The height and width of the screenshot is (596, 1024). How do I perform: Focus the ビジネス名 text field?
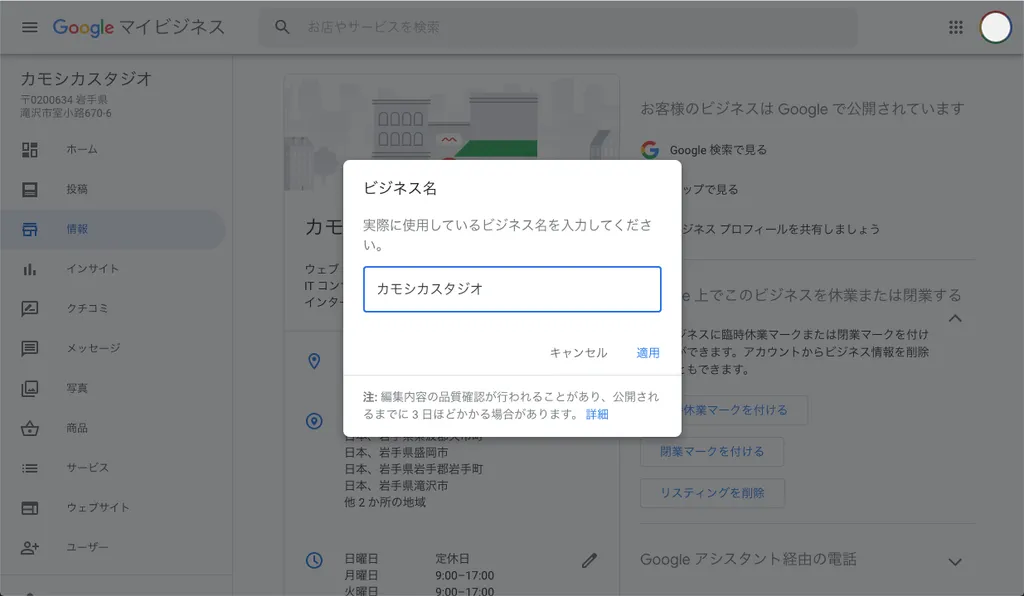pos(512,289)
